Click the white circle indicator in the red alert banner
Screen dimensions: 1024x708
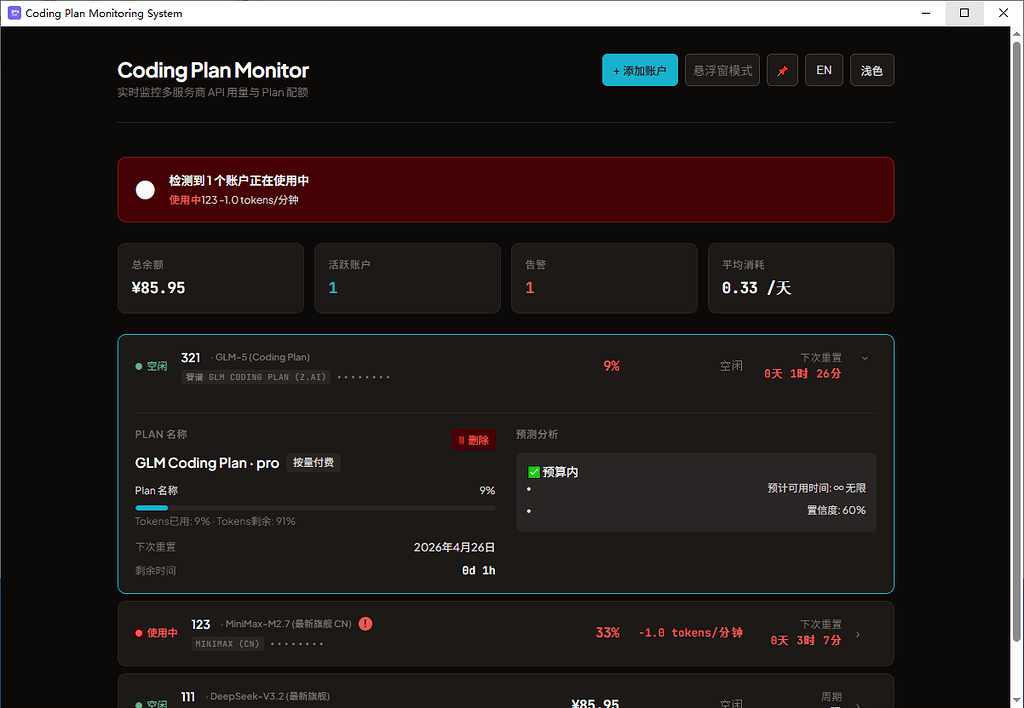(145, 190)
